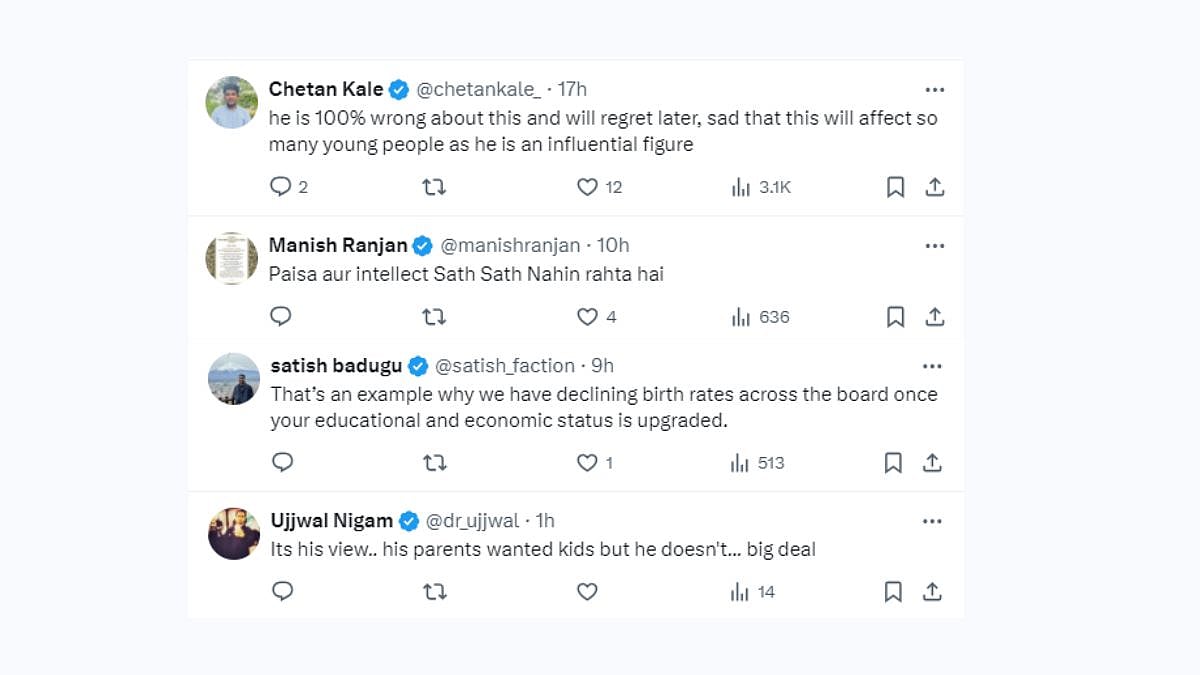
Task: Click satish badugu's profile picture
Action: coord(234,379)
